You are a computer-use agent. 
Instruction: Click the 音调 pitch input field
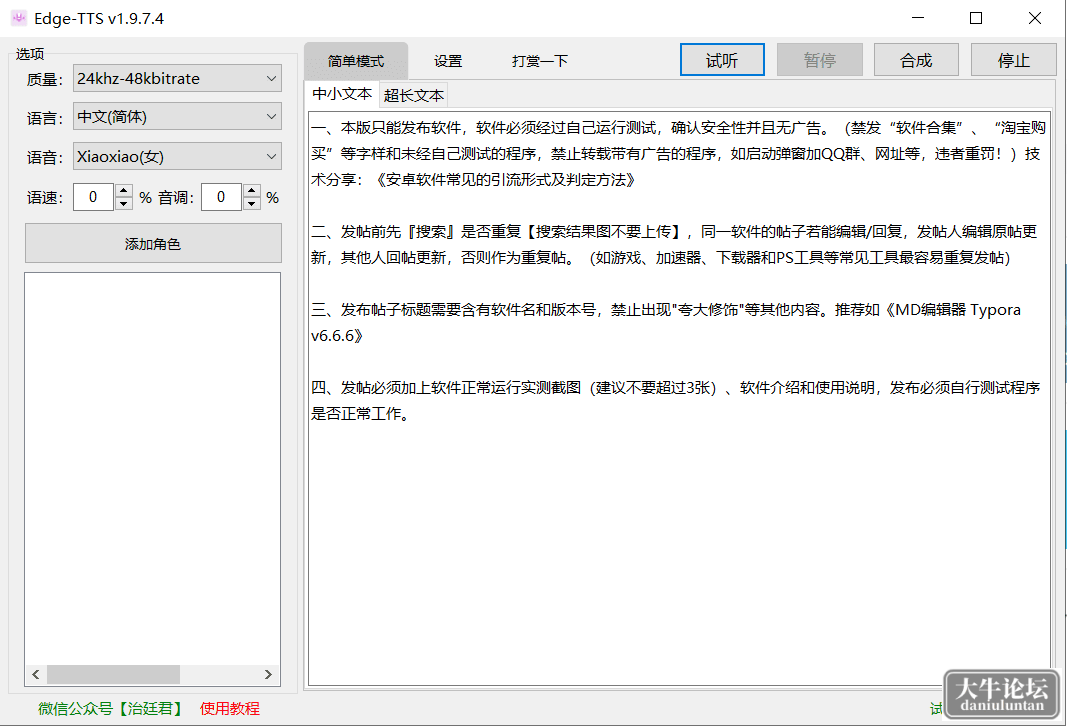click(222, 197)
